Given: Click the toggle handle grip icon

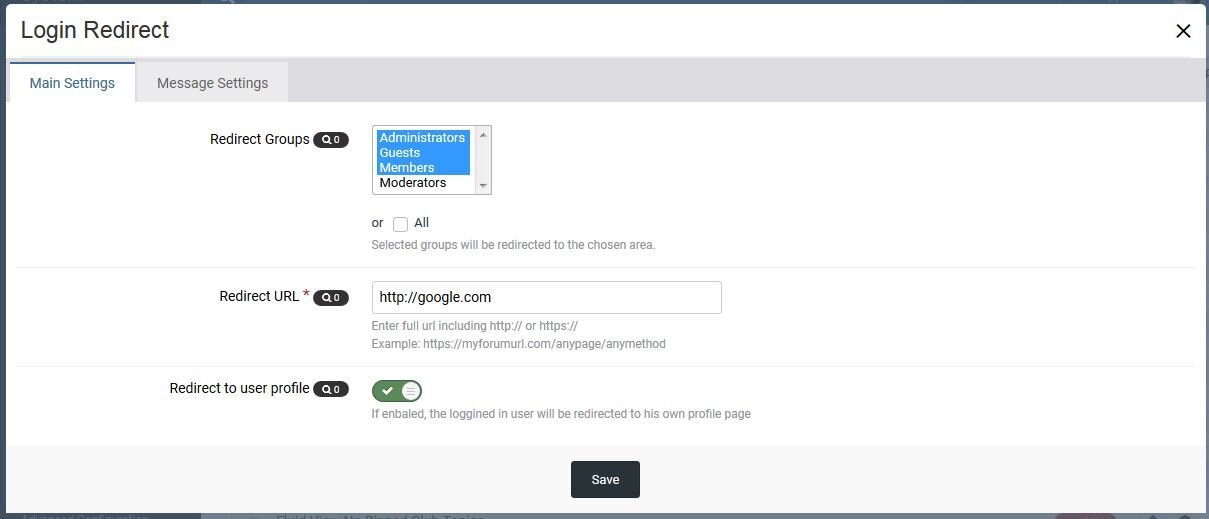Looking at the screenshot, I should [410, 391].
